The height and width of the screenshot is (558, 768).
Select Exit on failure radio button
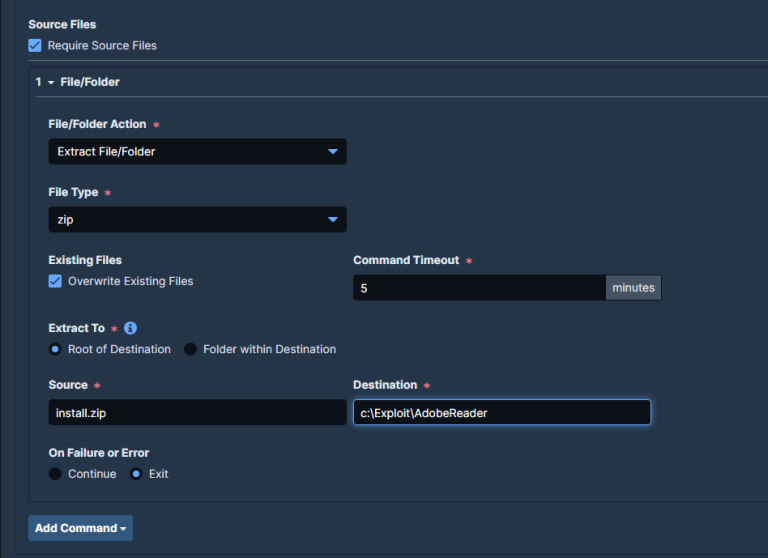(136, 473)
